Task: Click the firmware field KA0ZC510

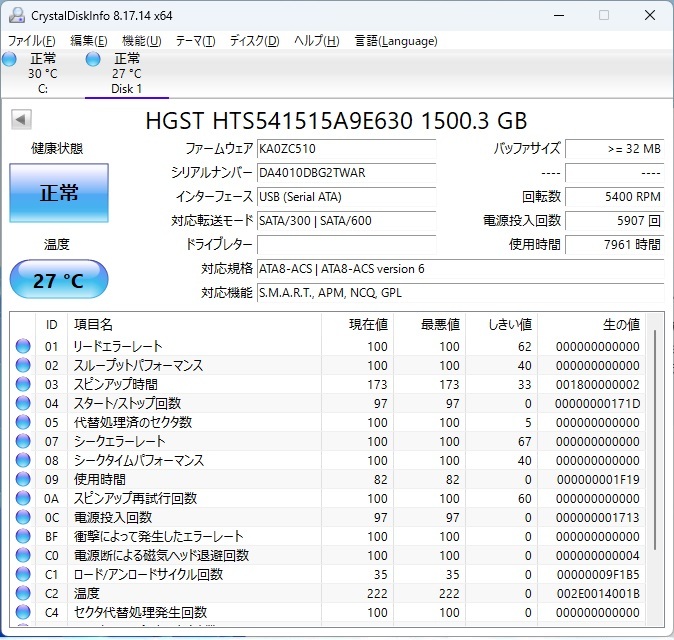Action: pos(346,149)
